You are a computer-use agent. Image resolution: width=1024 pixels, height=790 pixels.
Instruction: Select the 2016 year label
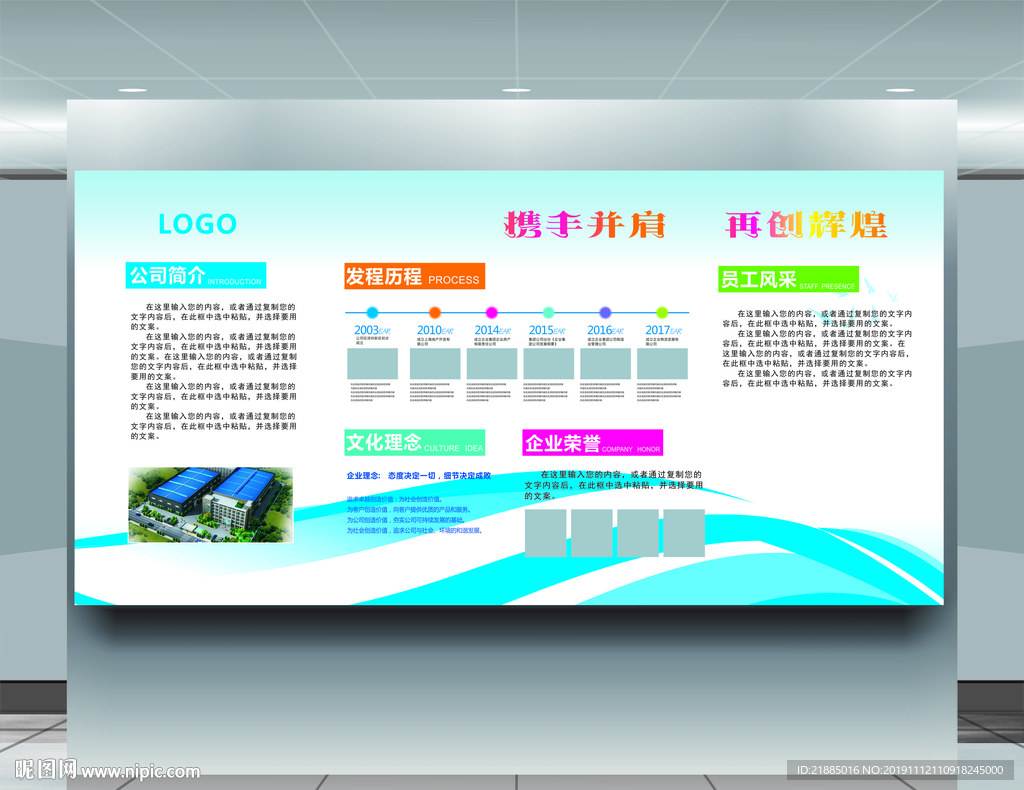[x=605, y=330]
